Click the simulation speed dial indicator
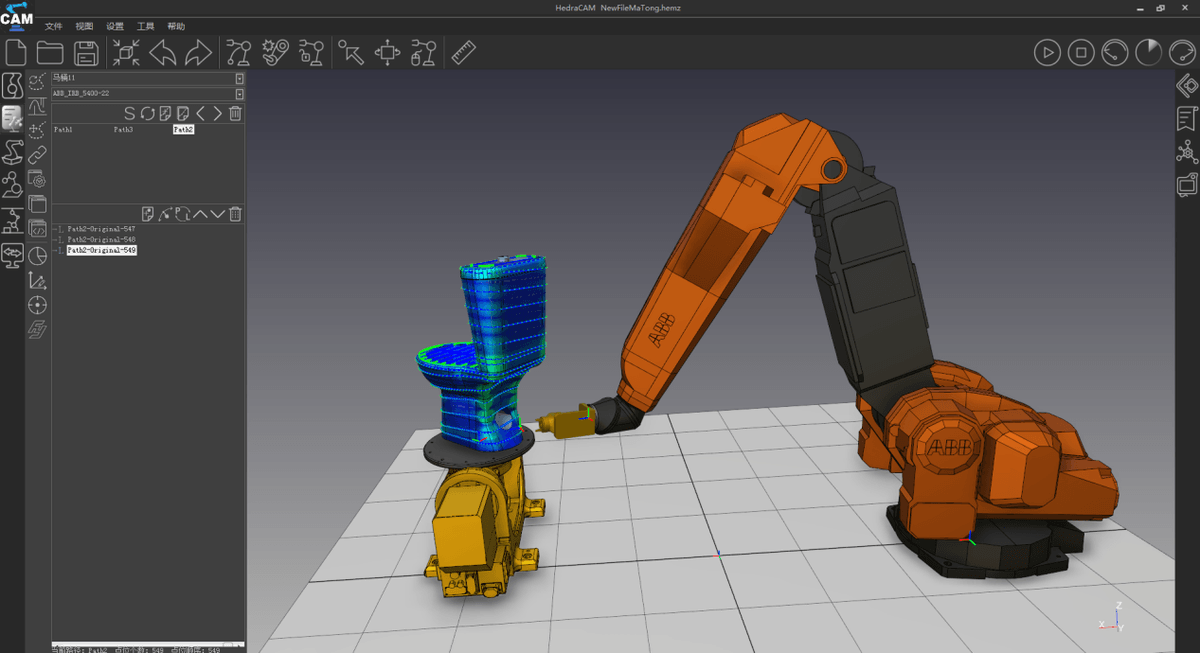The image size is (1200, 653). 1148,52
